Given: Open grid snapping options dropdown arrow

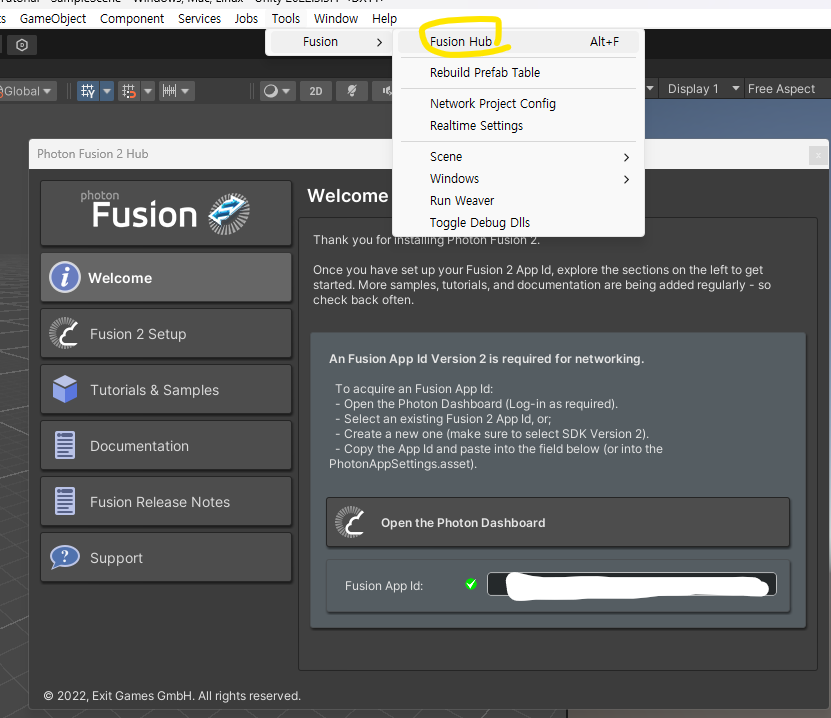Looking at the screenshot, I should [148, 91].
